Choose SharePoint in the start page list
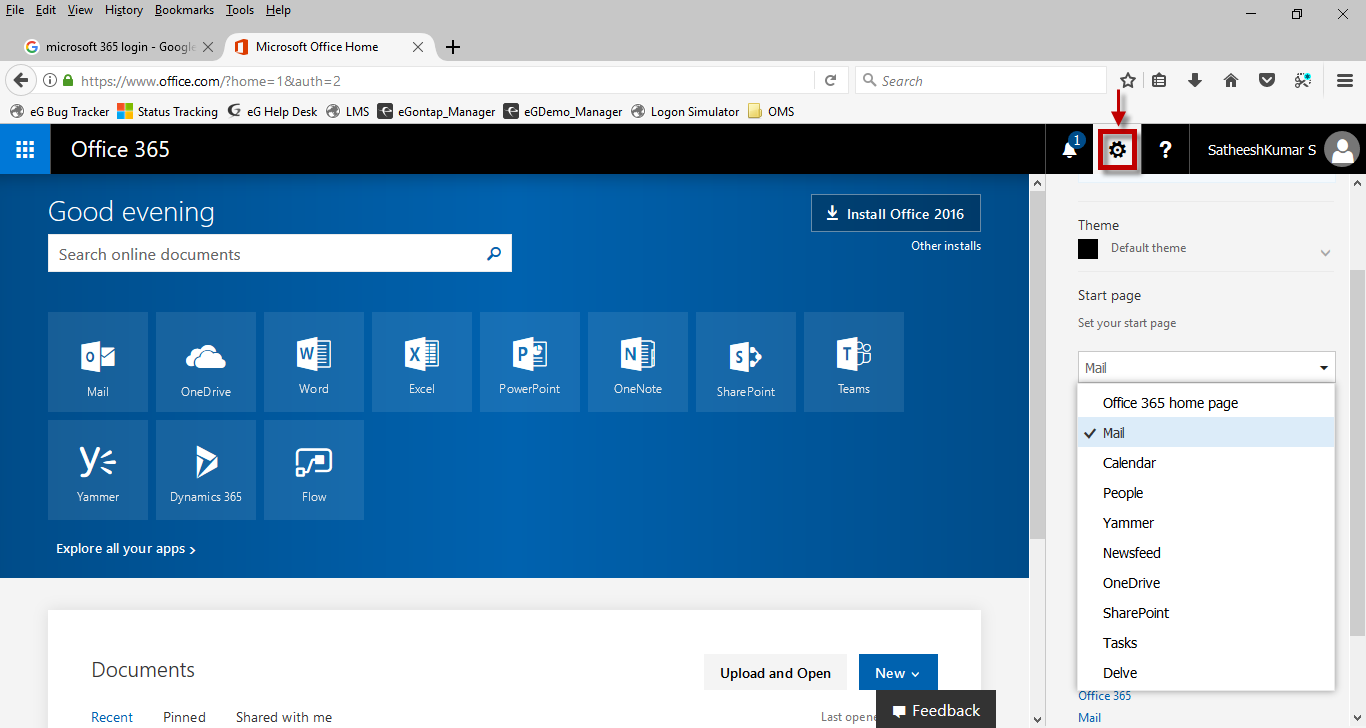 [1206, 613]
